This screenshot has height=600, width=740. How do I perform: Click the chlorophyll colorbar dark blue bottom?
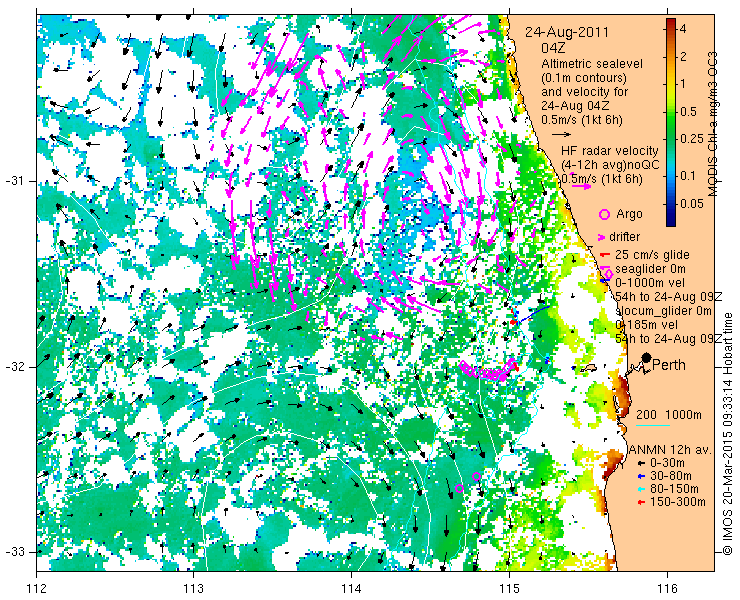click(x=671, y=220)
